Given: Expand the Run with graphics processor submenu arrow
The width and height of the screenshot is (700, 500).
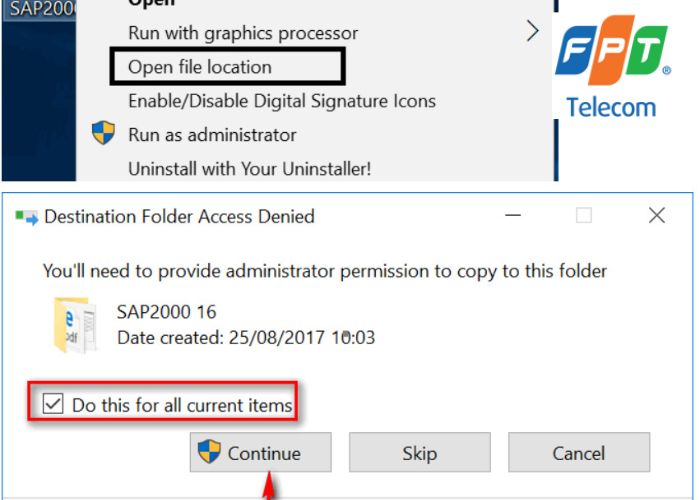Looking at the screenshot, I should [x=532, y=32].
